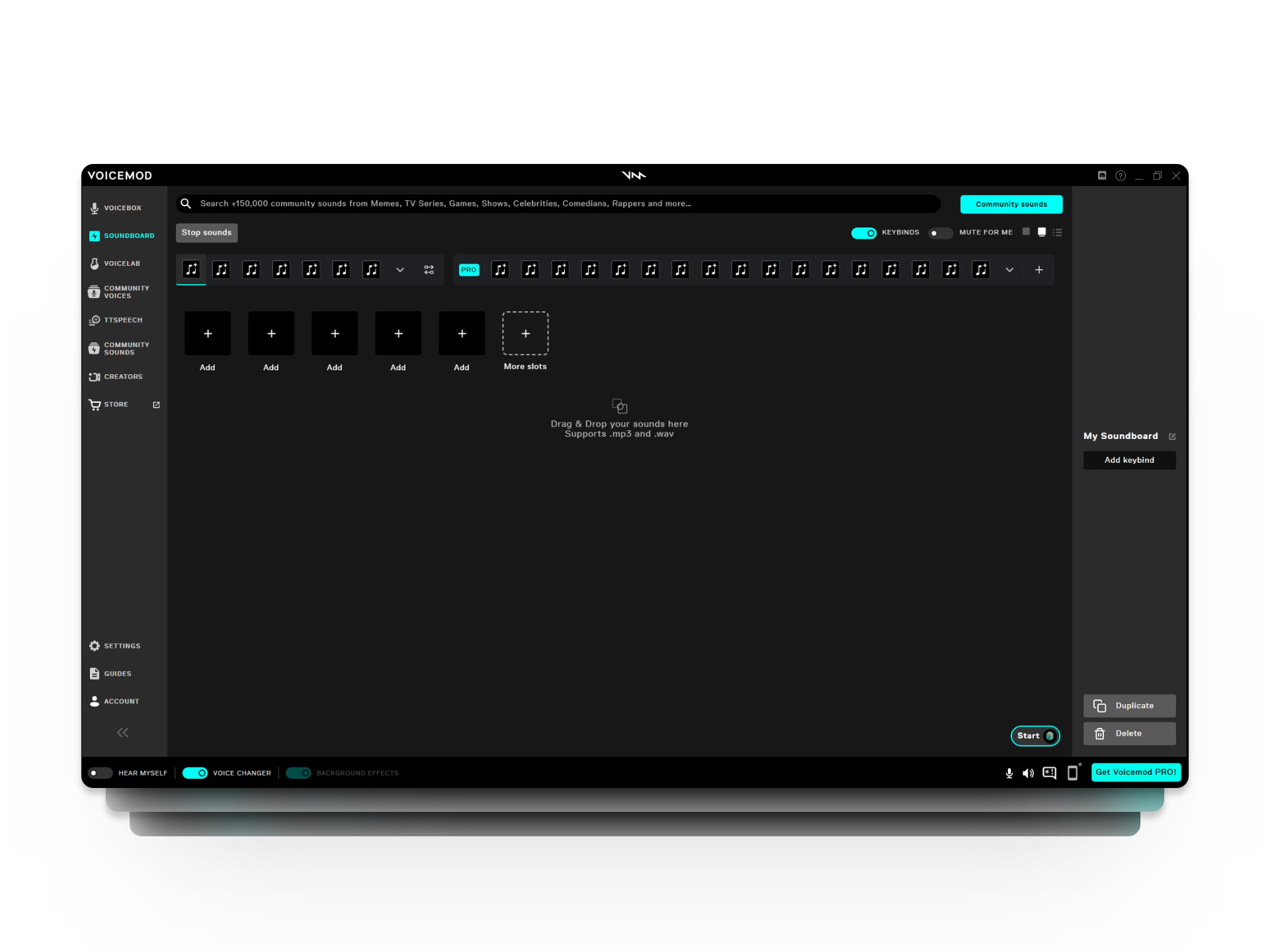
Task: Expand the left soundboard list chevron
Action: pyautogui.click(x=400, y=270)
